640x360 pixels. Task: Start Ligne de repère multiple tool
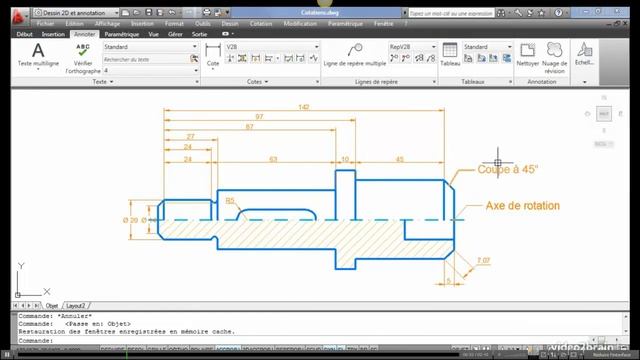354,55
